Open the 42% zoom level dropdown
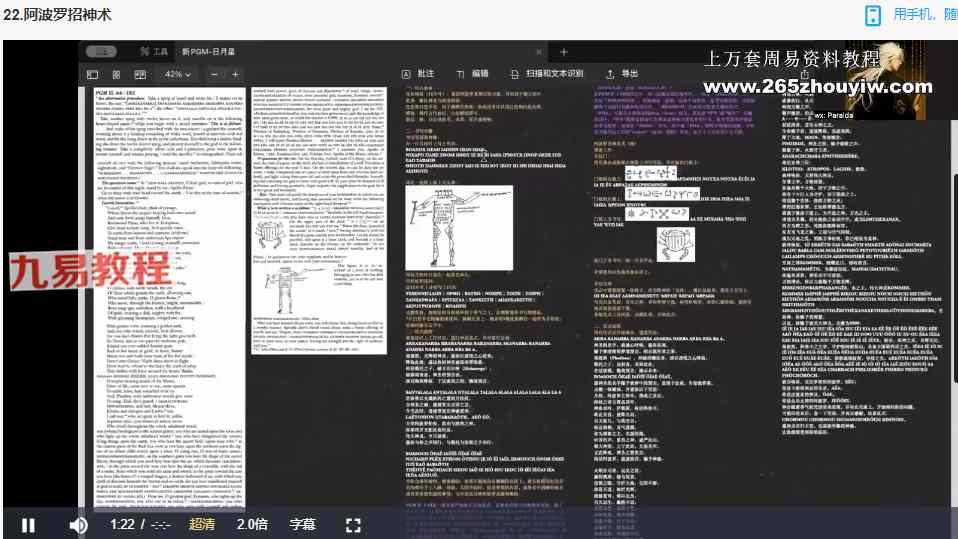Viewport: 958px width, 539px height. (x=178, y=74)
